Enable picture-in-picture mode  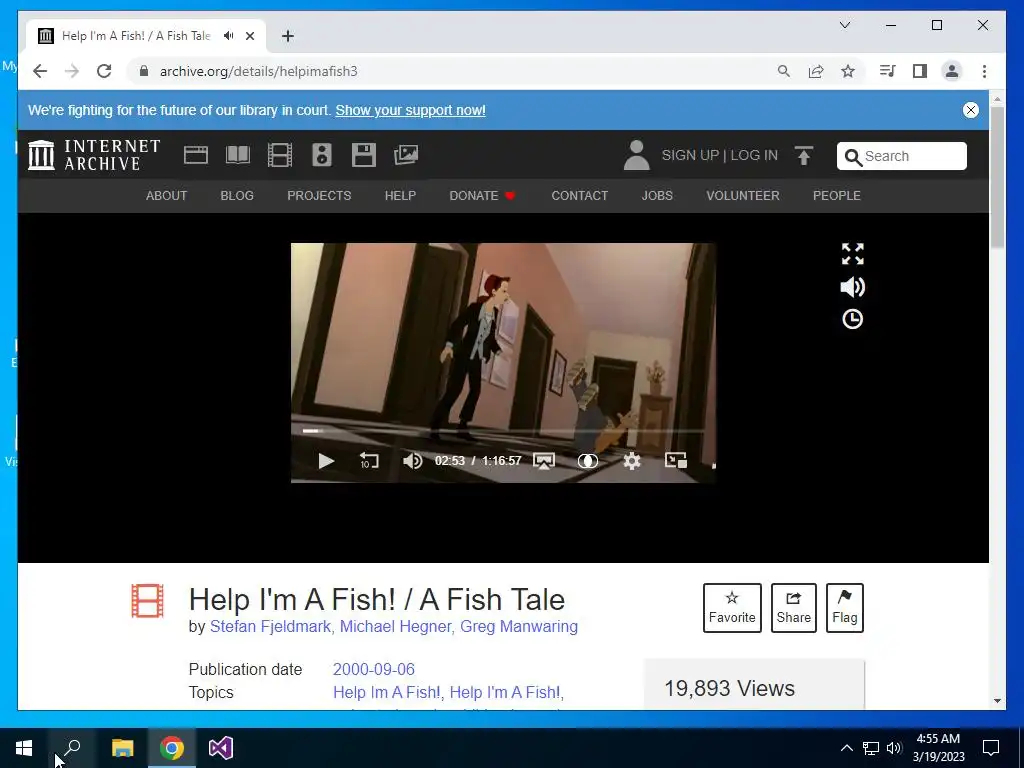pos(675,460)
